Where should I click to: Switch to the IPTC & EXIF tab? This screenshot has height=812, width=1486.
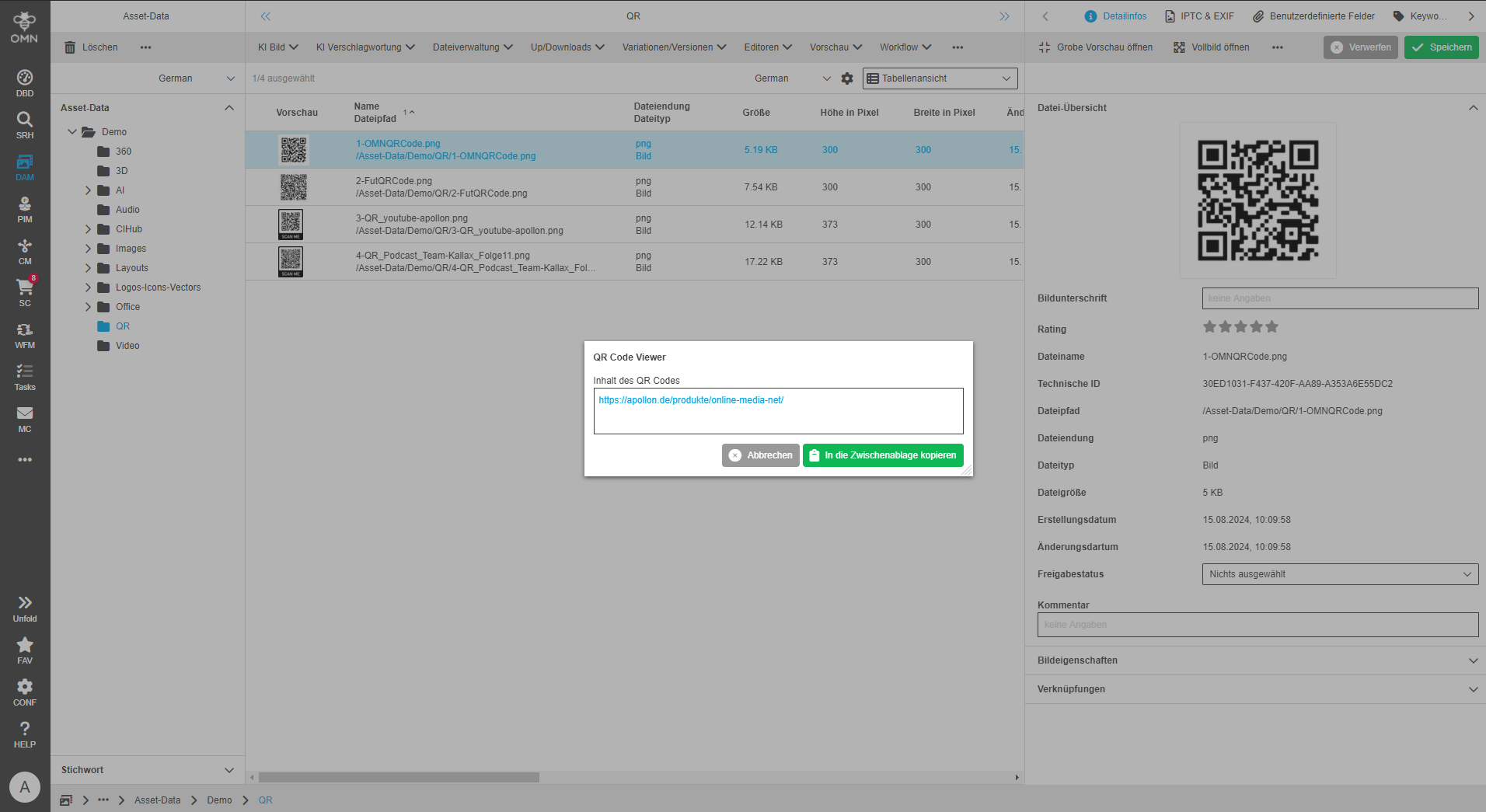[x=1199, y=16]
